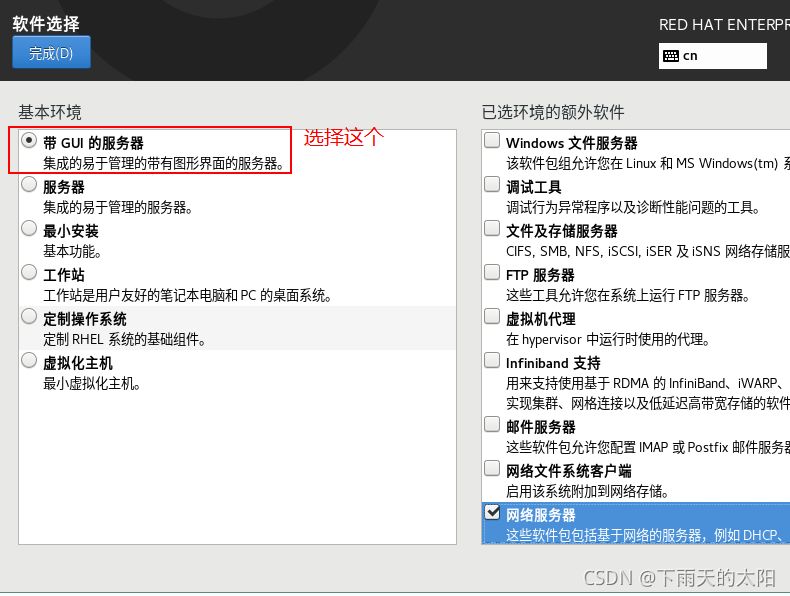The width and height of the screenshot is (790, 596).
Task: Click the keyboard icon beside cn
Action: click(x=671, y=56)
